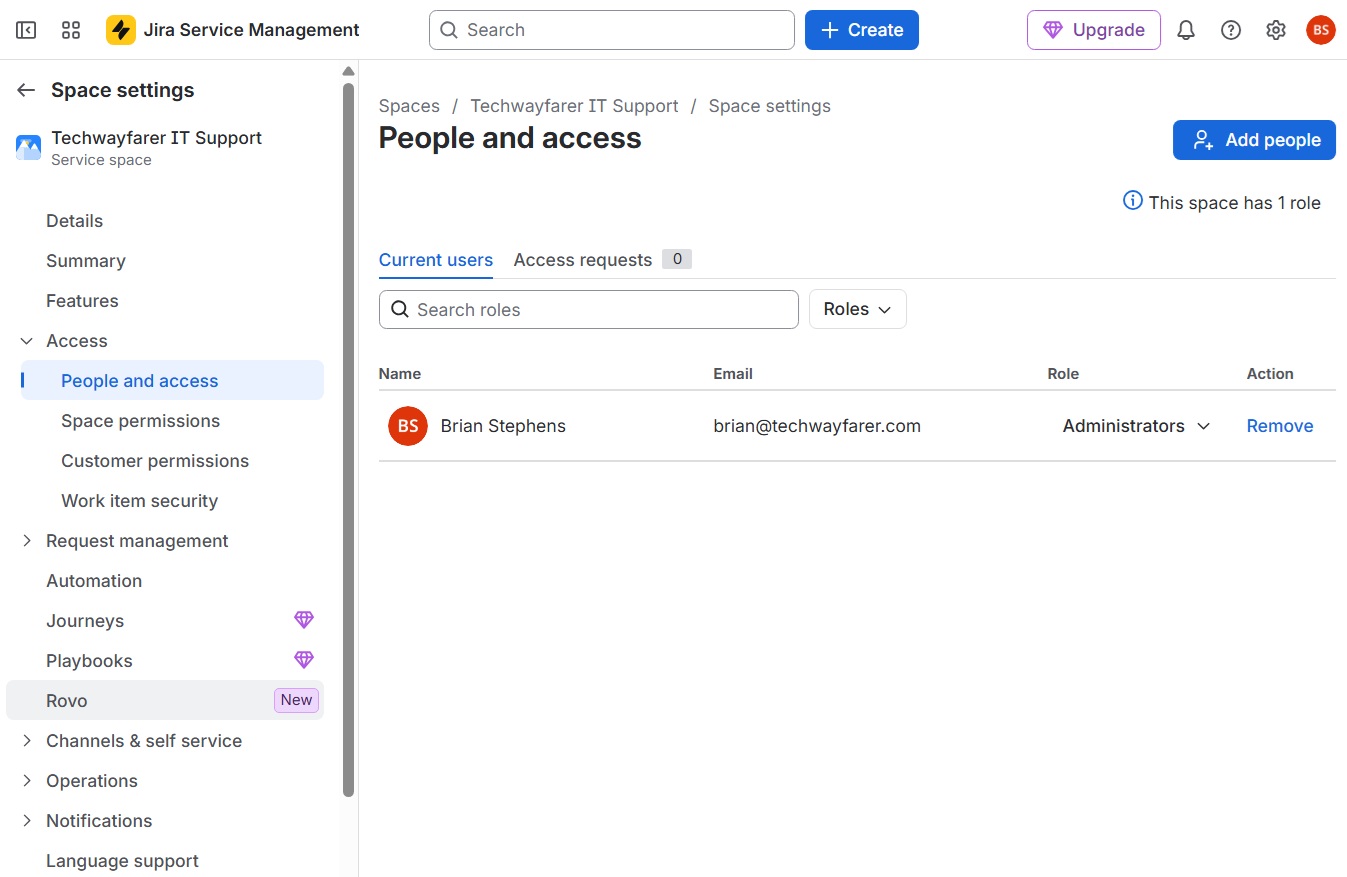This screenshot has height=877, width=1347.
Task: Click the magnifier icon in Search roles field
Action: click(400, 309)
